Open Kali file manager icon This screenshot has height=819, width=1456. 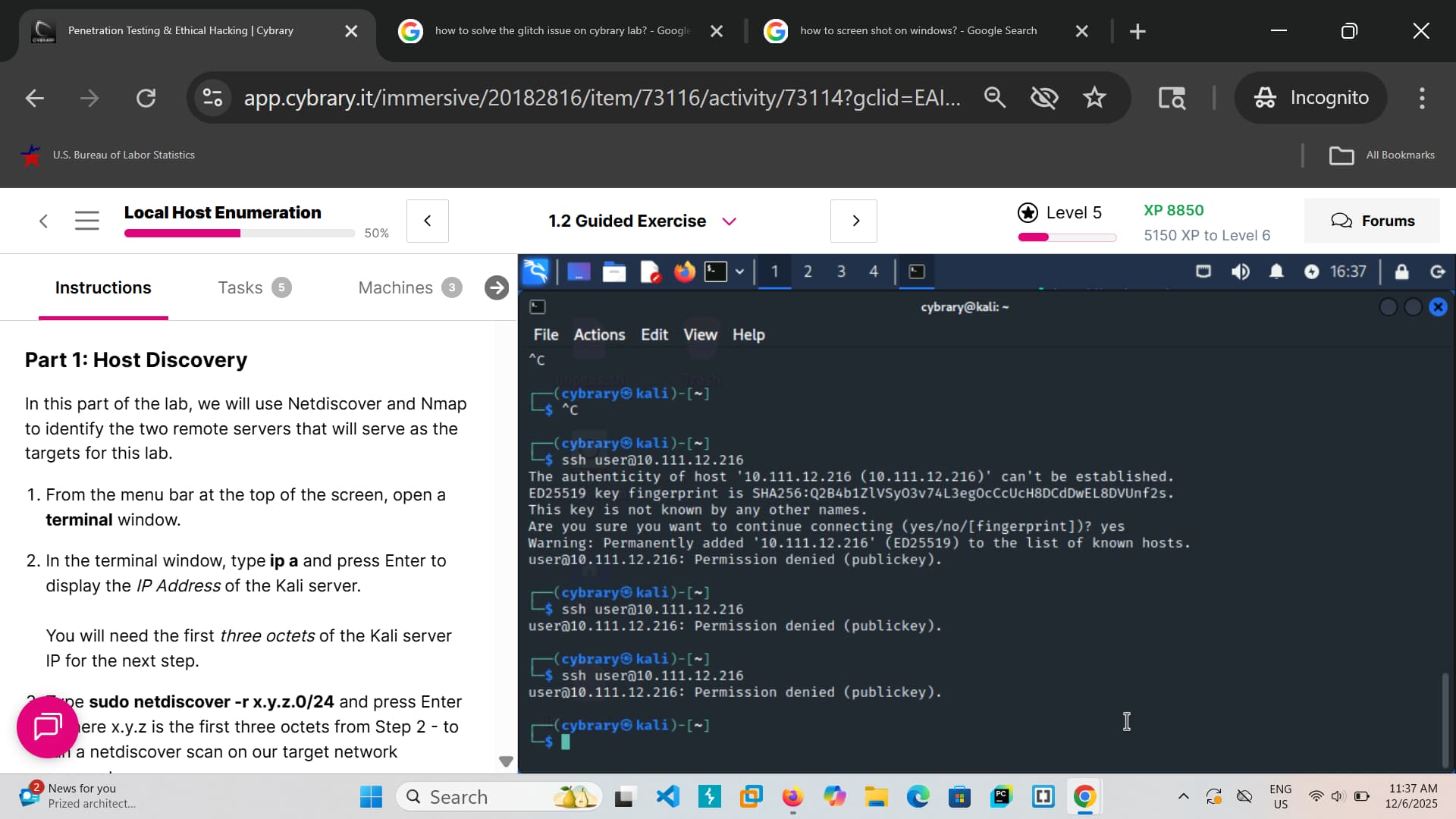click(x=613, y=271)
